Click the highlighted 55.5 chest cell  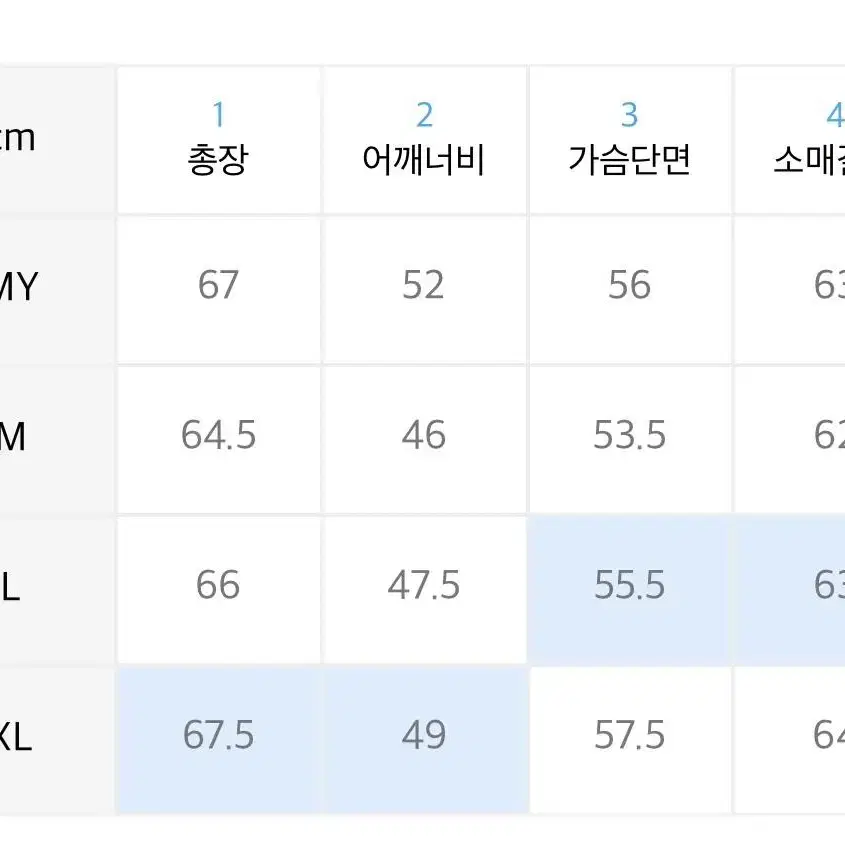(x=630, y=590)
